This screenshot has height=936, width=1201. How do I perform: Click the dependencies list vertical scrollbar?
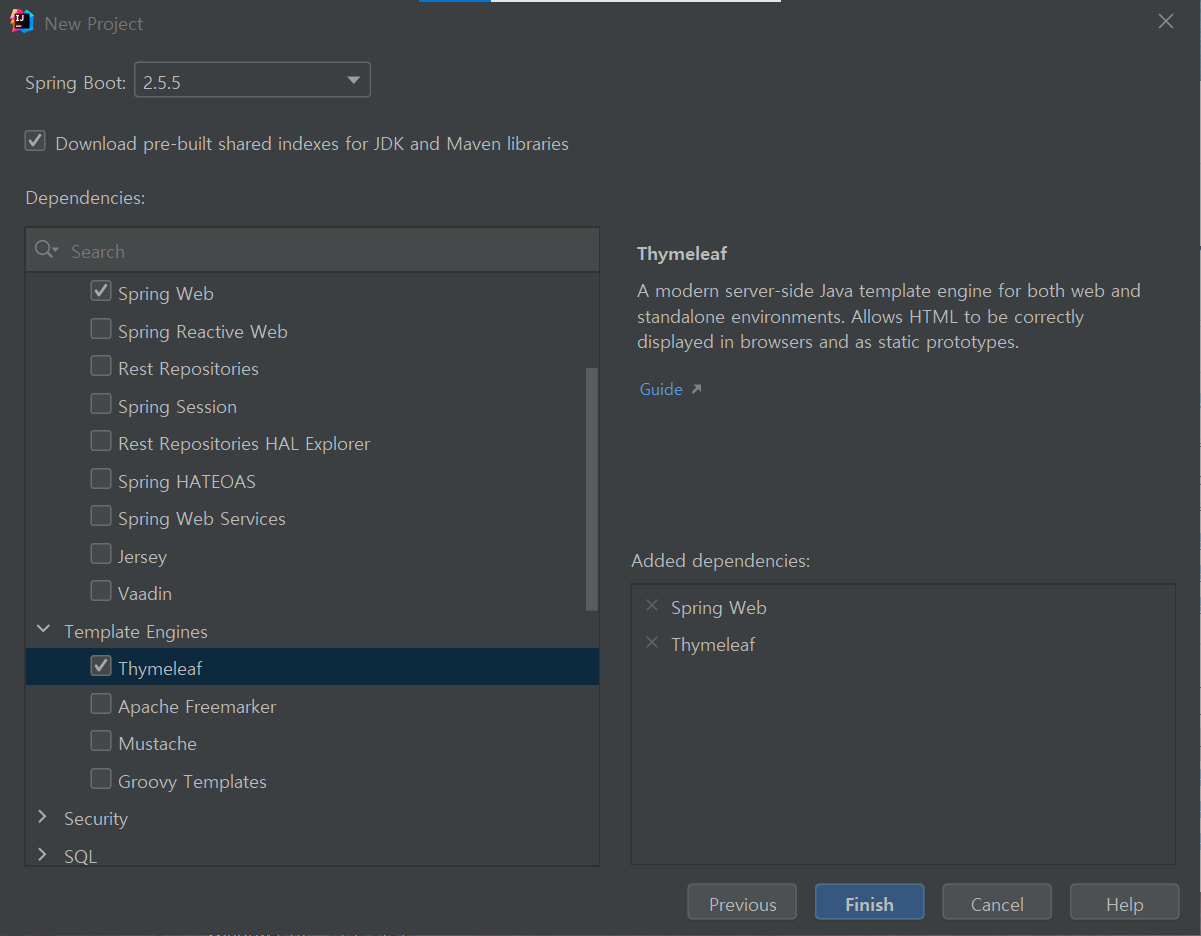pyautogui.click(x=592, y=488)
